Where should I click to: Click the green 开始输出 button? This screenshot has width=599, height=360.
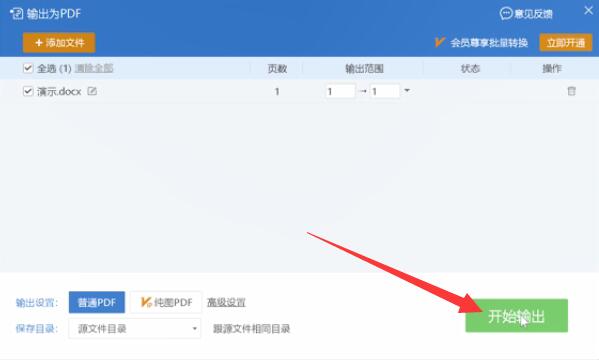pyautogui.click(x=516, y=316)
